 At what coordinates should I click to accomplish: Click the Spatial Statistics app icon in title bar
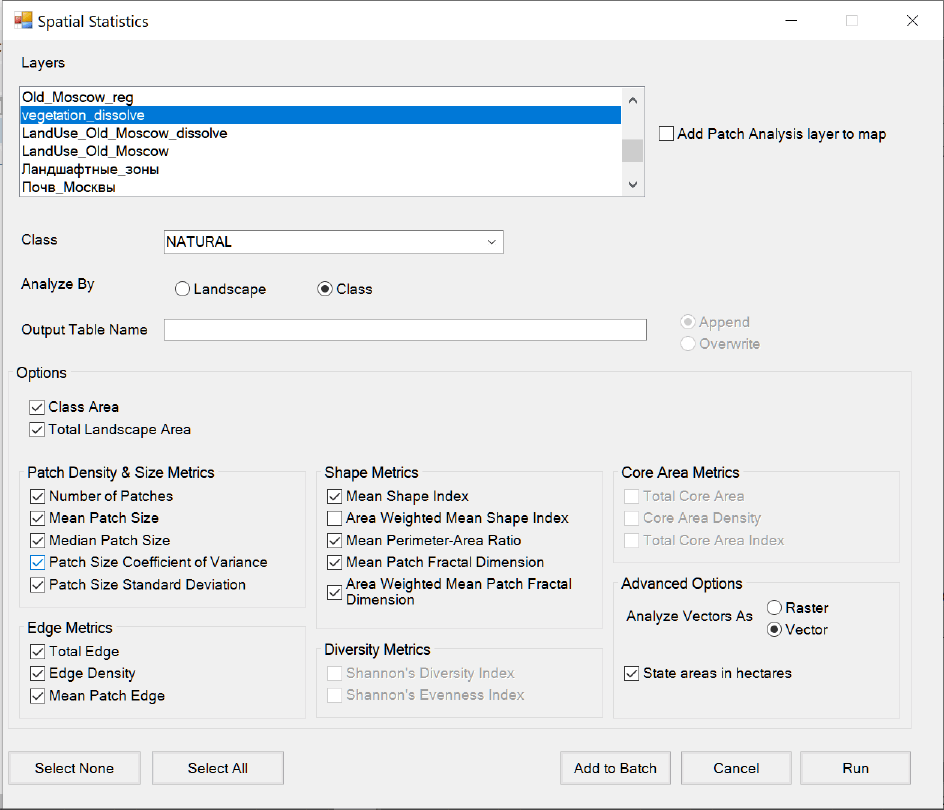[x=23, y=20]
